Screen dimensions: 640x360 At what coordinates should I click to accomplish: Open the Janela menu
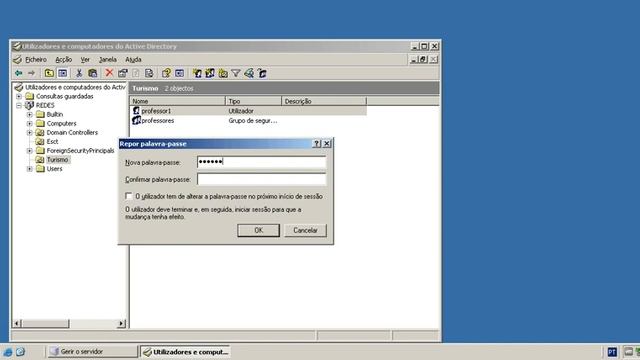pos(108,60)
